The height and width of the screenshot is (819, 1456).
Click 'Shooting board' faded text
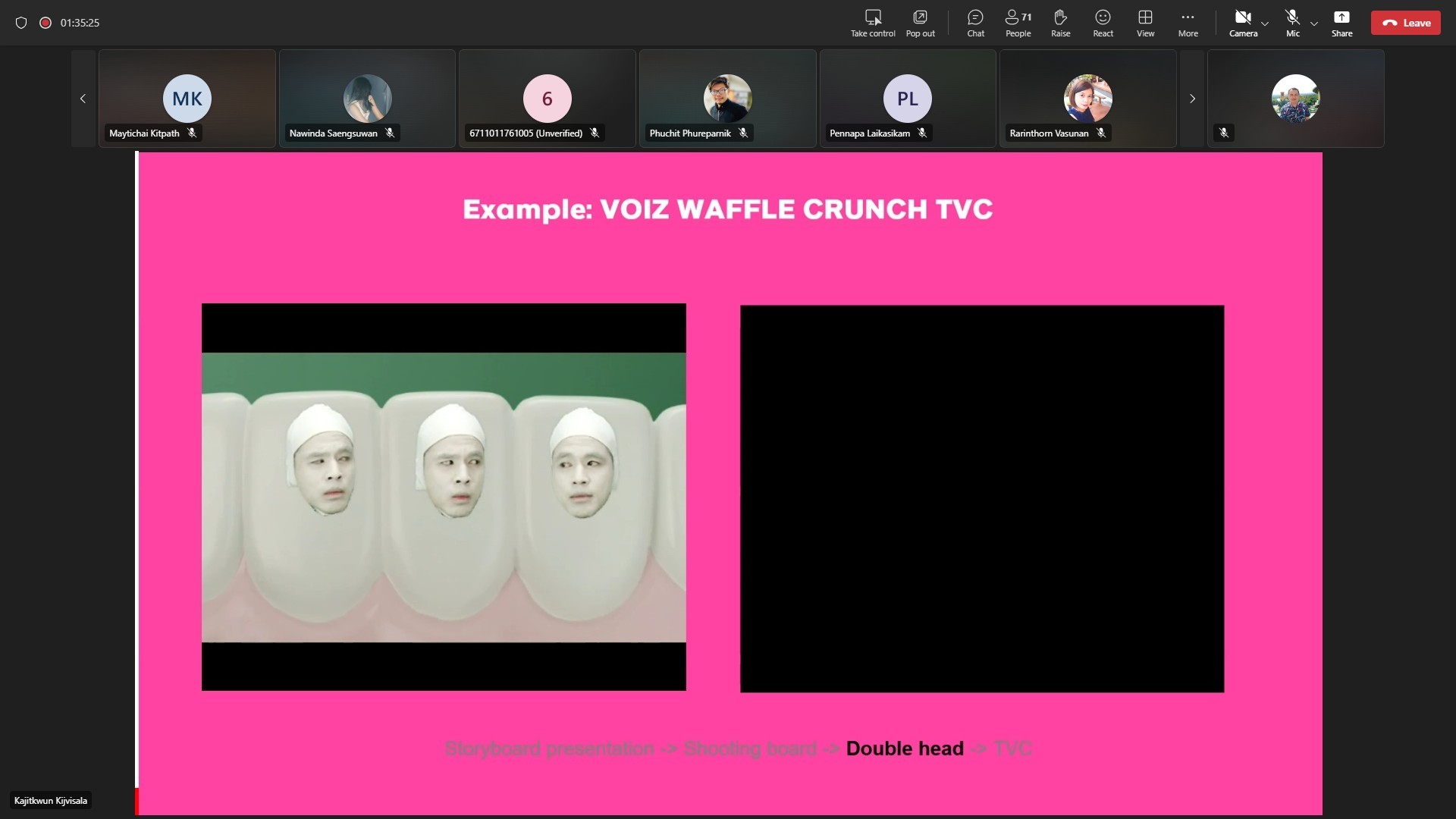pos(750,748)
